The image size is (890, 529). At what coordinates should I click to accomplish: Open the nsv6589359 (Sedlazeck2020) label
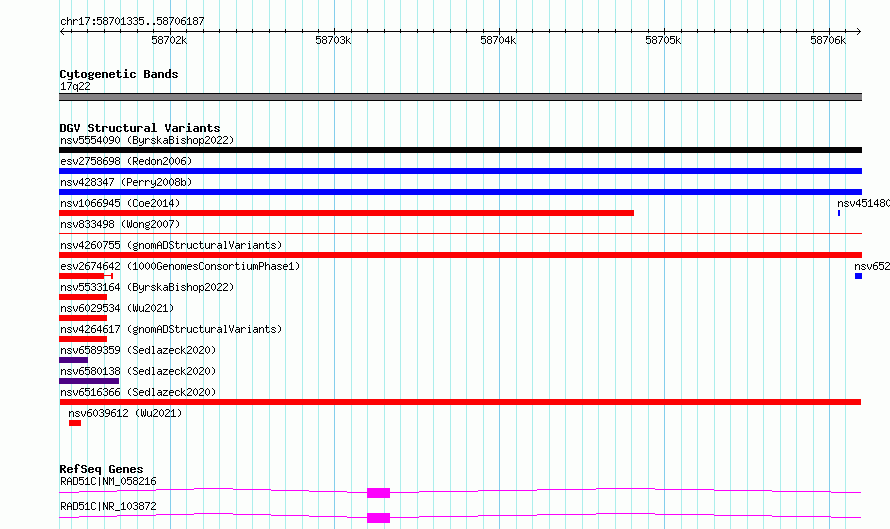(138, 350)
